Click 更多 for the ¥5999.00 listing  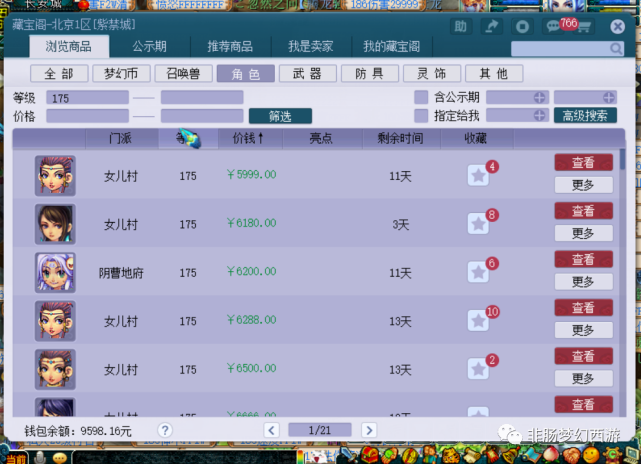coord(584,185)
